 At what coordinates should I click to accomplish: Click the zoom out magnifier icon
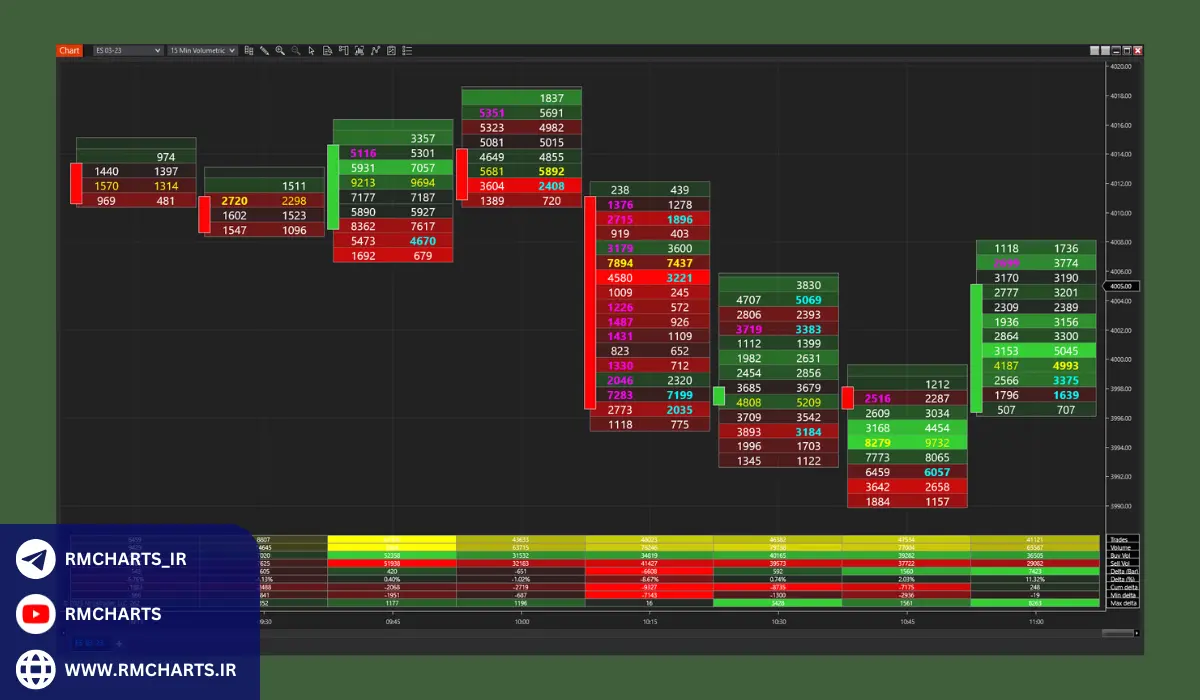coord(296,50)
